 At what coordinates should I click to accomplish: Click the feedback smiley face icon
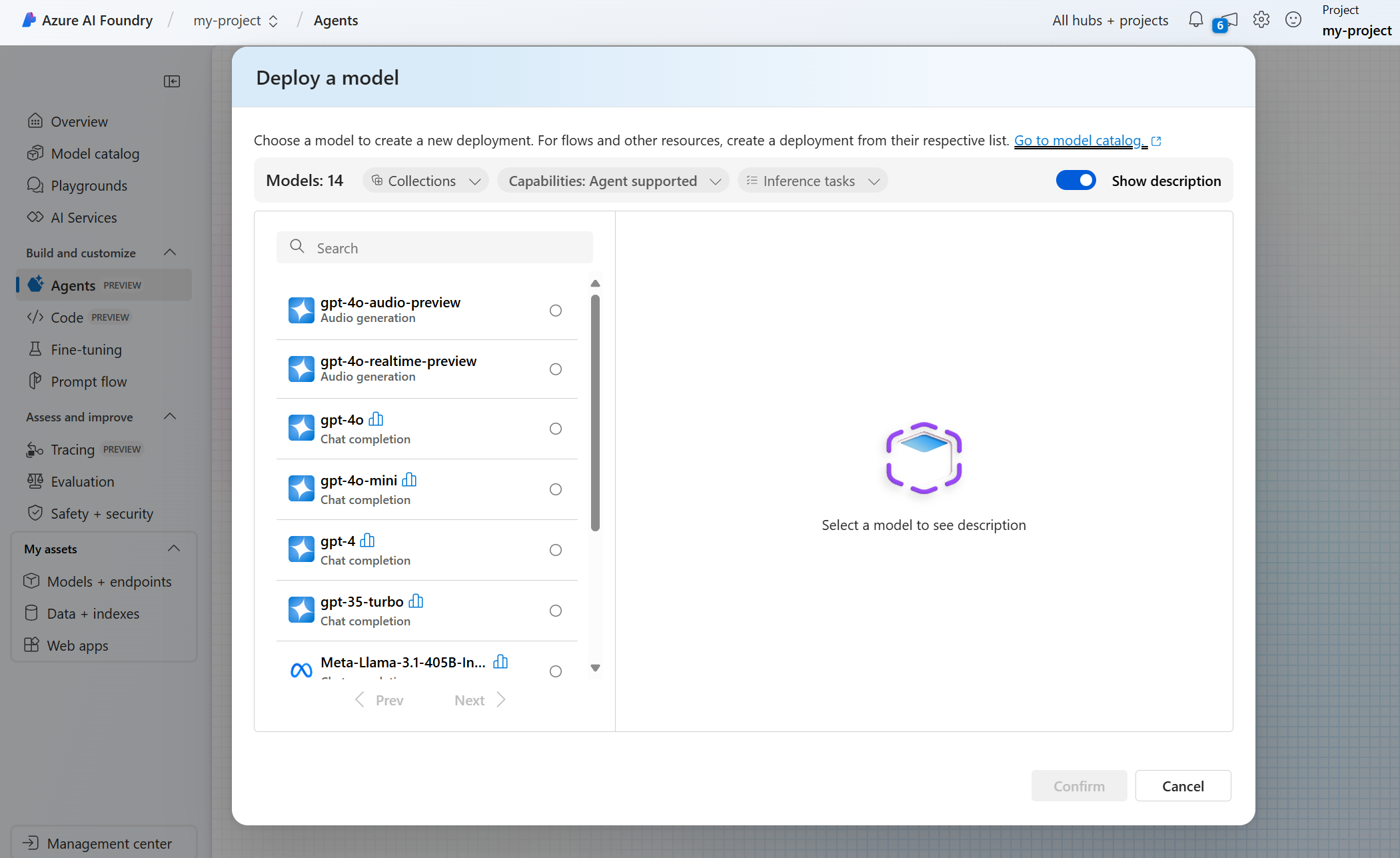[x=1293, y=20]
